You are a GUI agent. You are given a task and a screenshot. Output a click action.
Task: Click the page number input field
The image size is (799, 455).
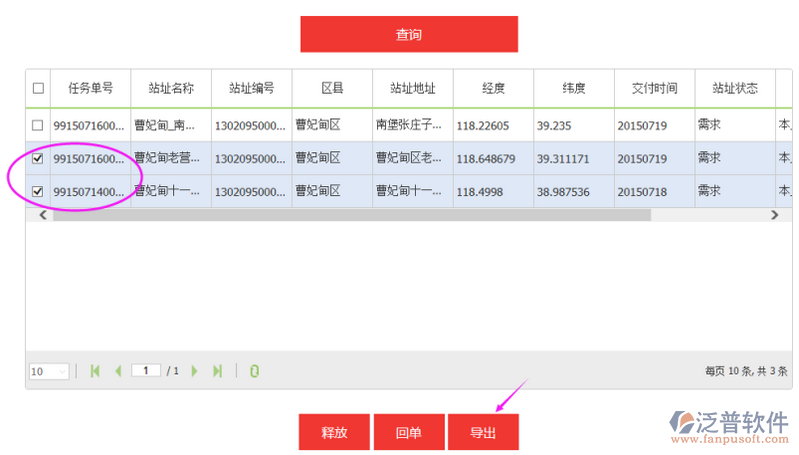(x=146, y=370)
